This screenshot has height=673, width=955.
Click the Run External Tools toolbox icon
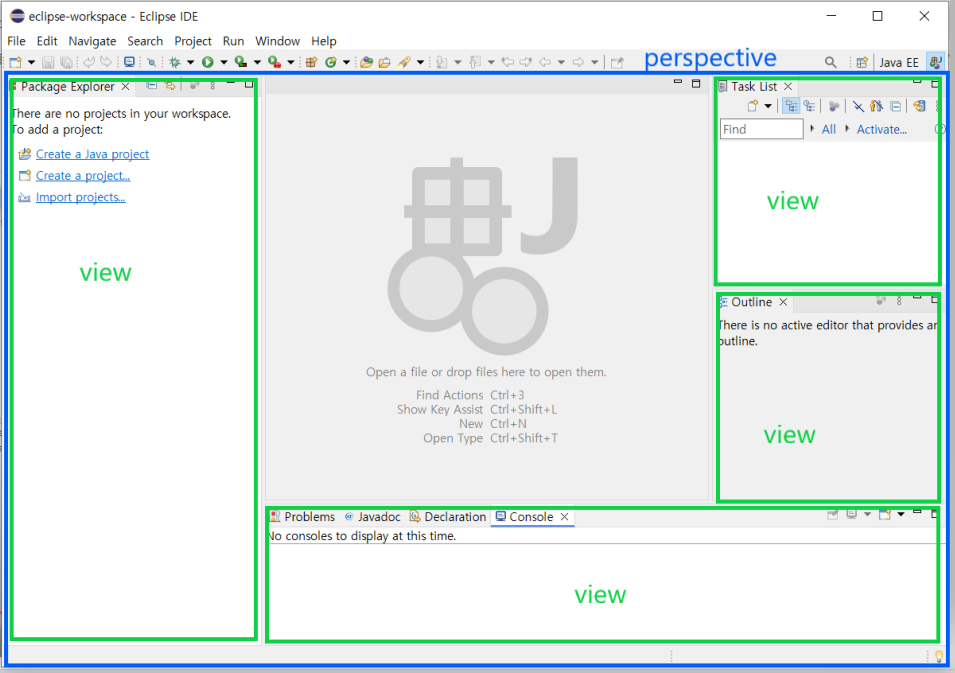275,62
